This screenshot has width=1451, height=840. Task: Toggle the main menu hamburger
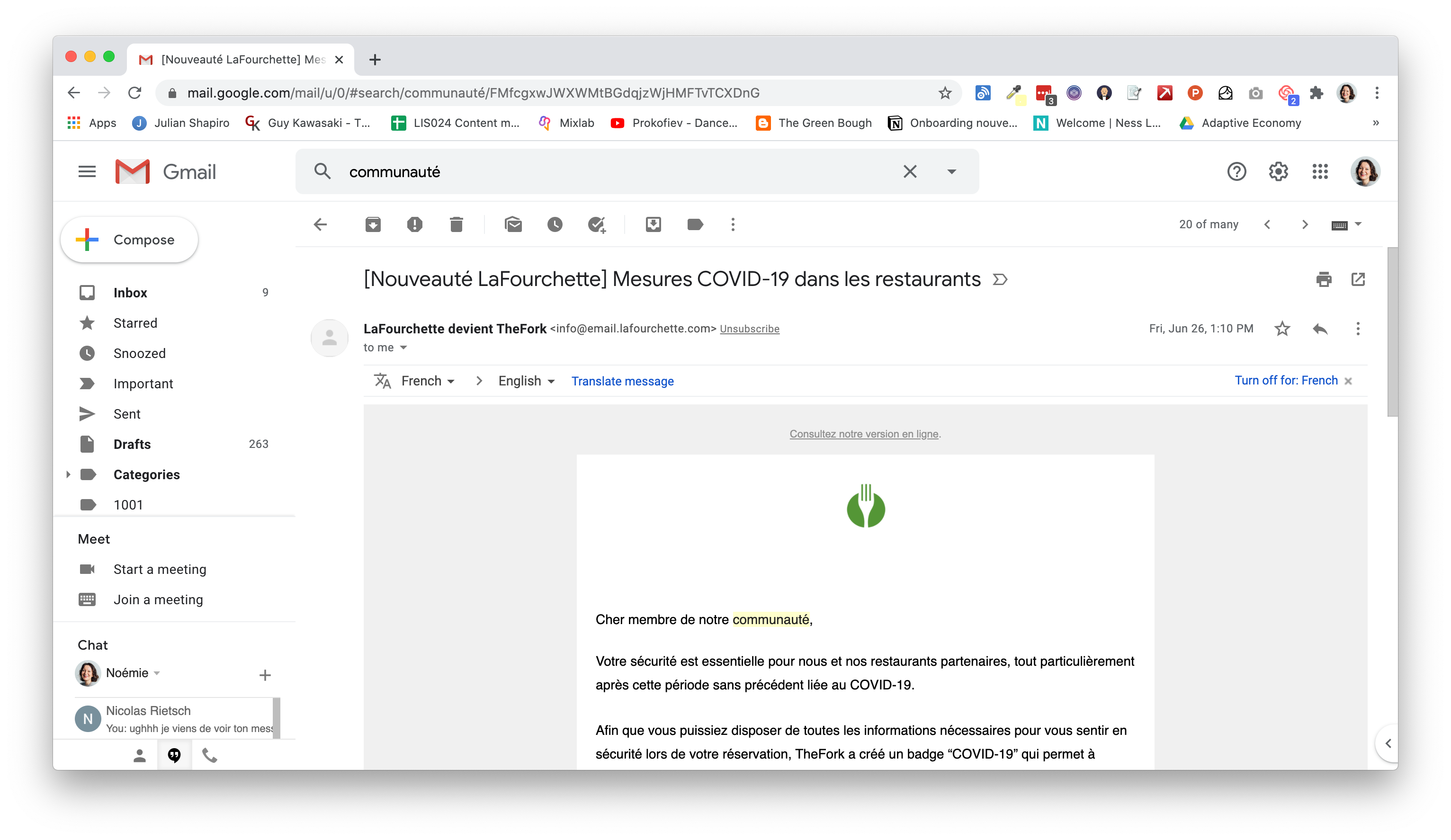click(x=87, y=171)
